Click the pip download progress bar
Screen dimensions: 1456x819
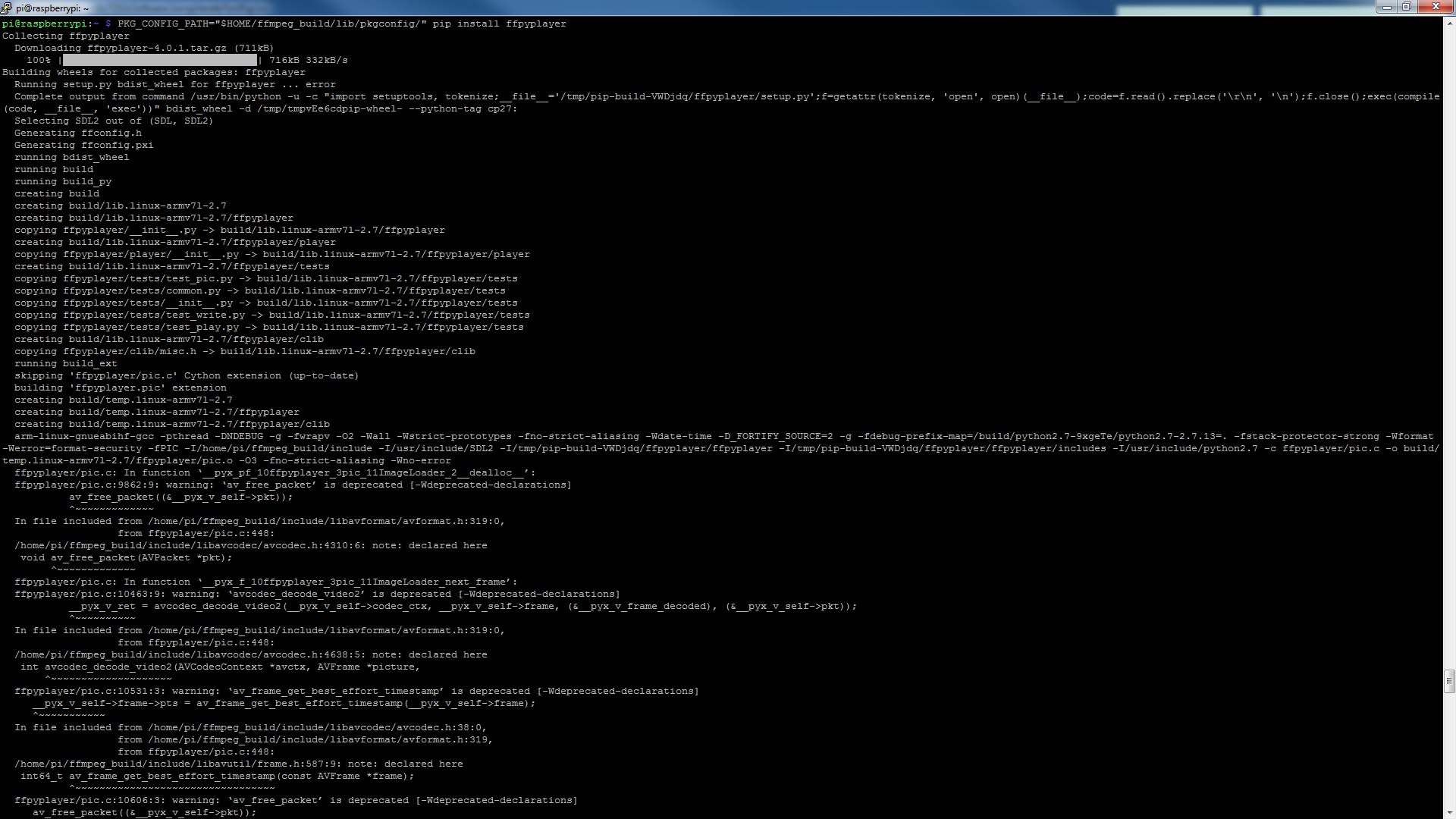coord(160,60)
